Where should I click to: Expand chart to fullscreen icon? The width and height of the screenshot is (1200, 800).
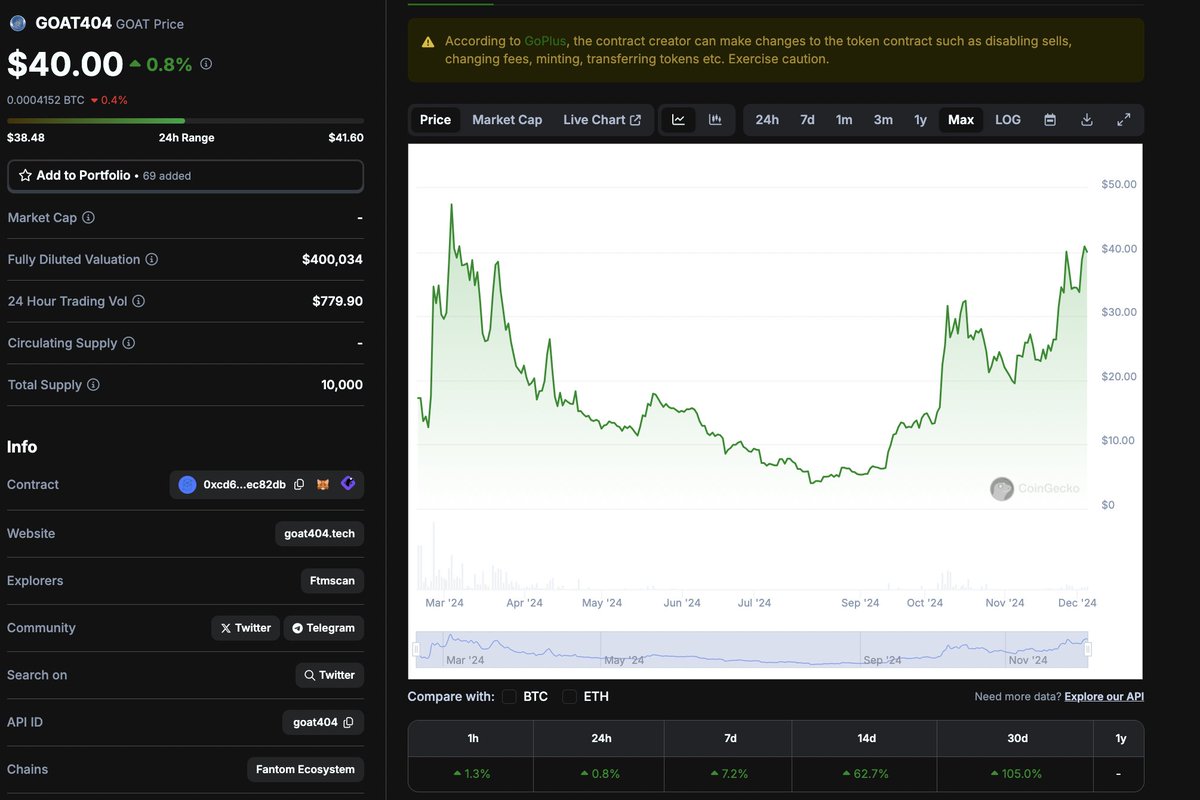click(x=1124, y=120)
